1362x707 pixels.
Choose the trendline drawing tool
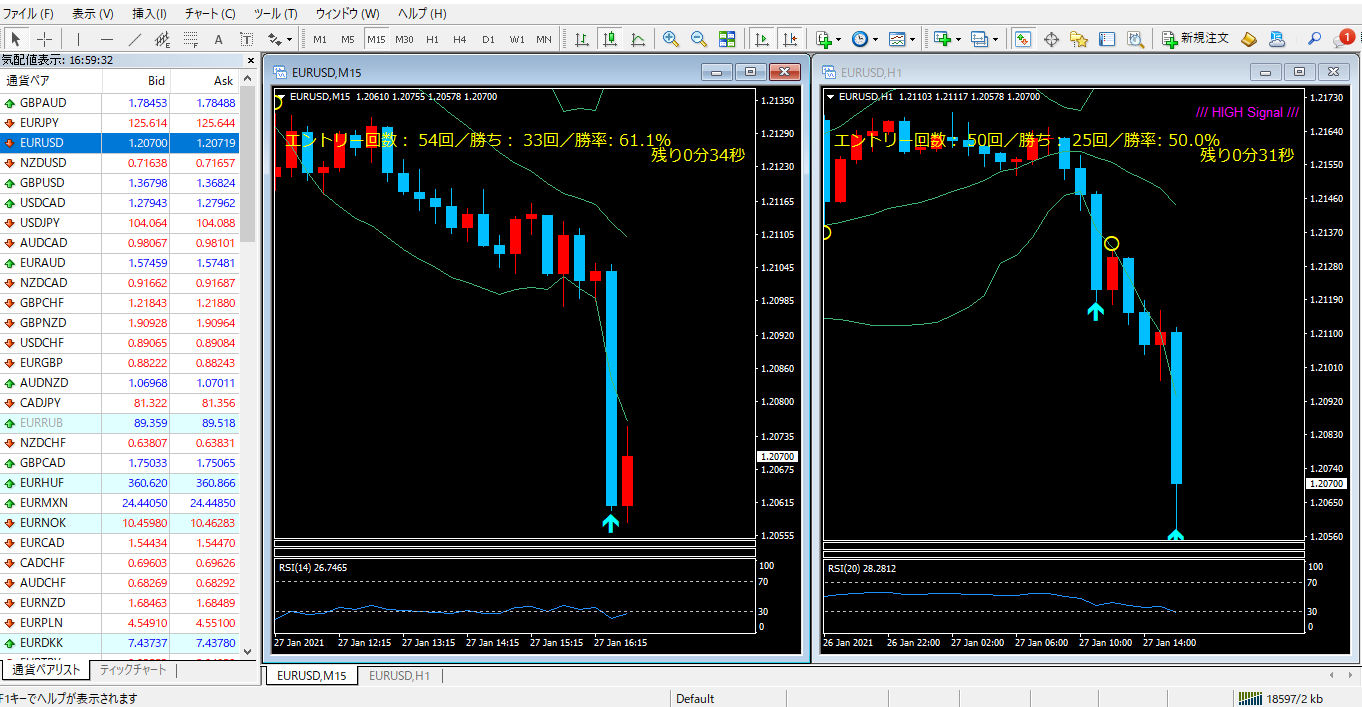(134, 39)
